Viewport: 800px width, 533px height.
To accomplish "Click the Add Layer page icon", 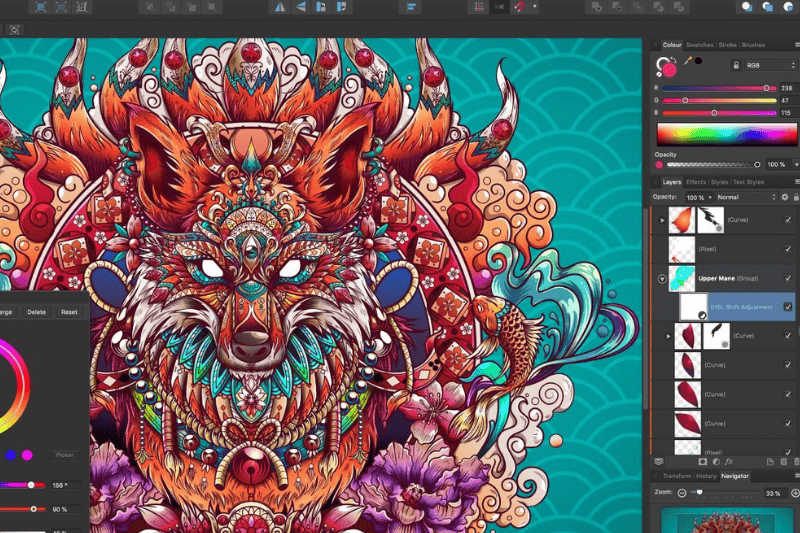I will 770,462.
